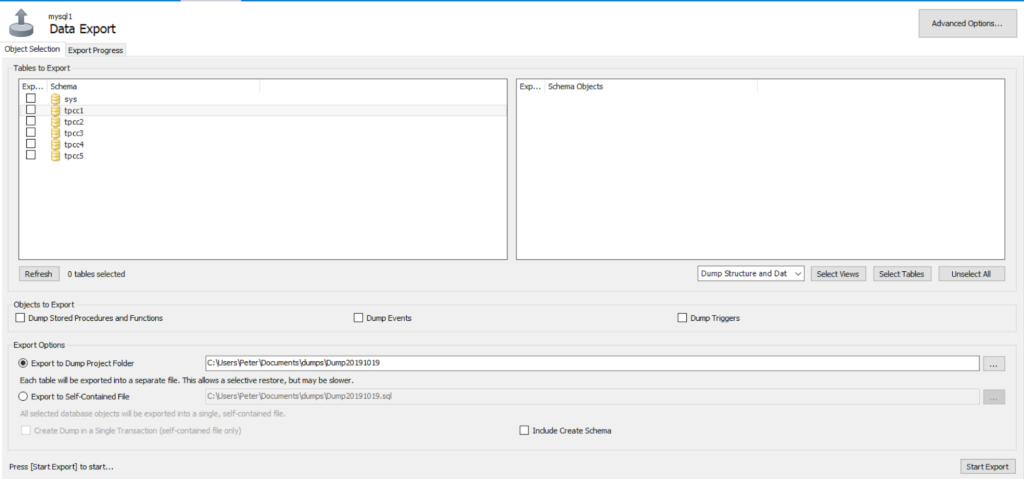Image resolution: width=1024 pixels, height=479 pixels.
Task: Click Select Tables button
Action: click(x=901, y=274)
